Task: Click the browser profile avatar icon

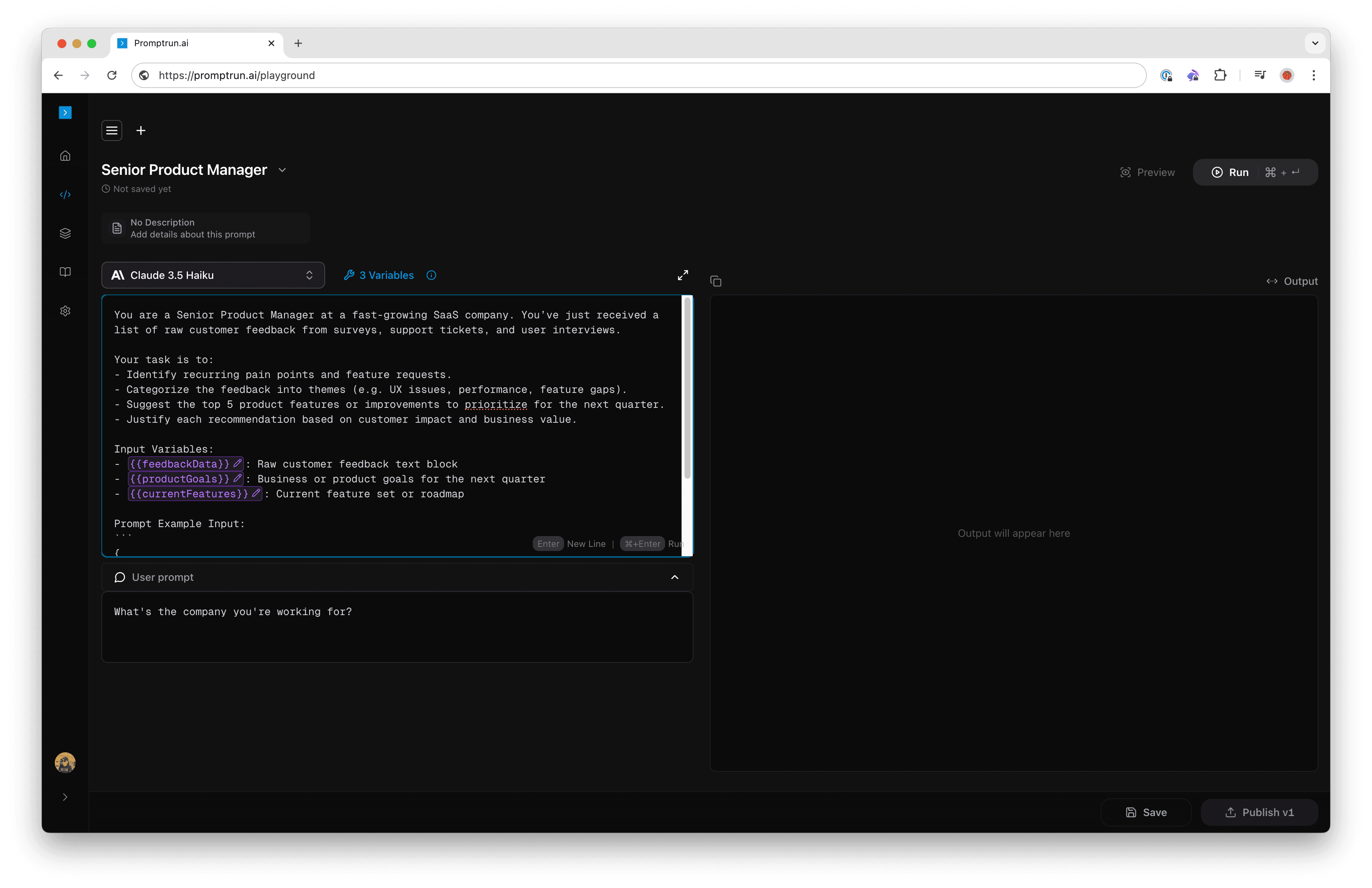Action: click(x=1287, y=75)
